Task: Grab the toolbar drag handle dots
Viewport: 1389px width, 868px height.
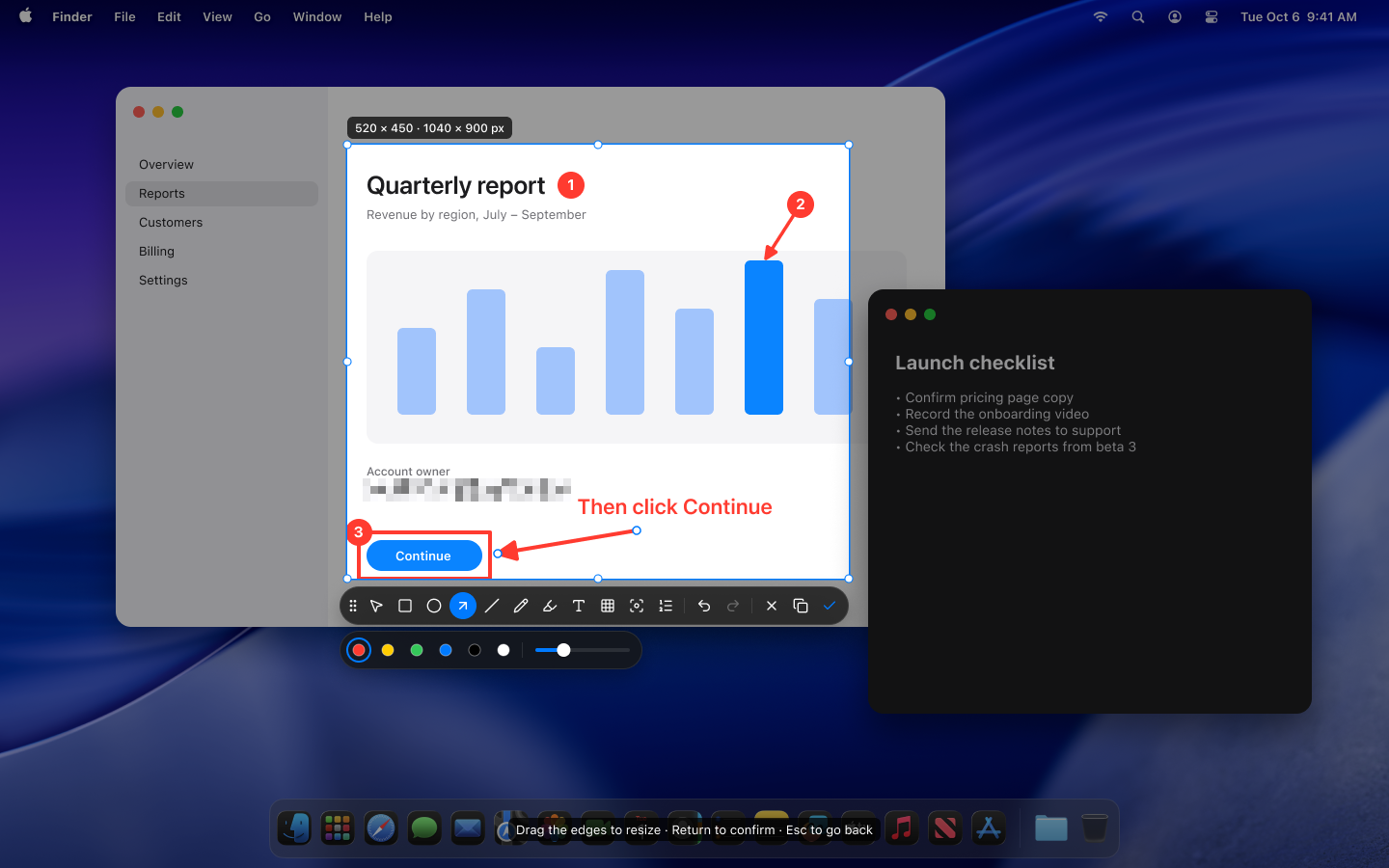Action: 353,606
